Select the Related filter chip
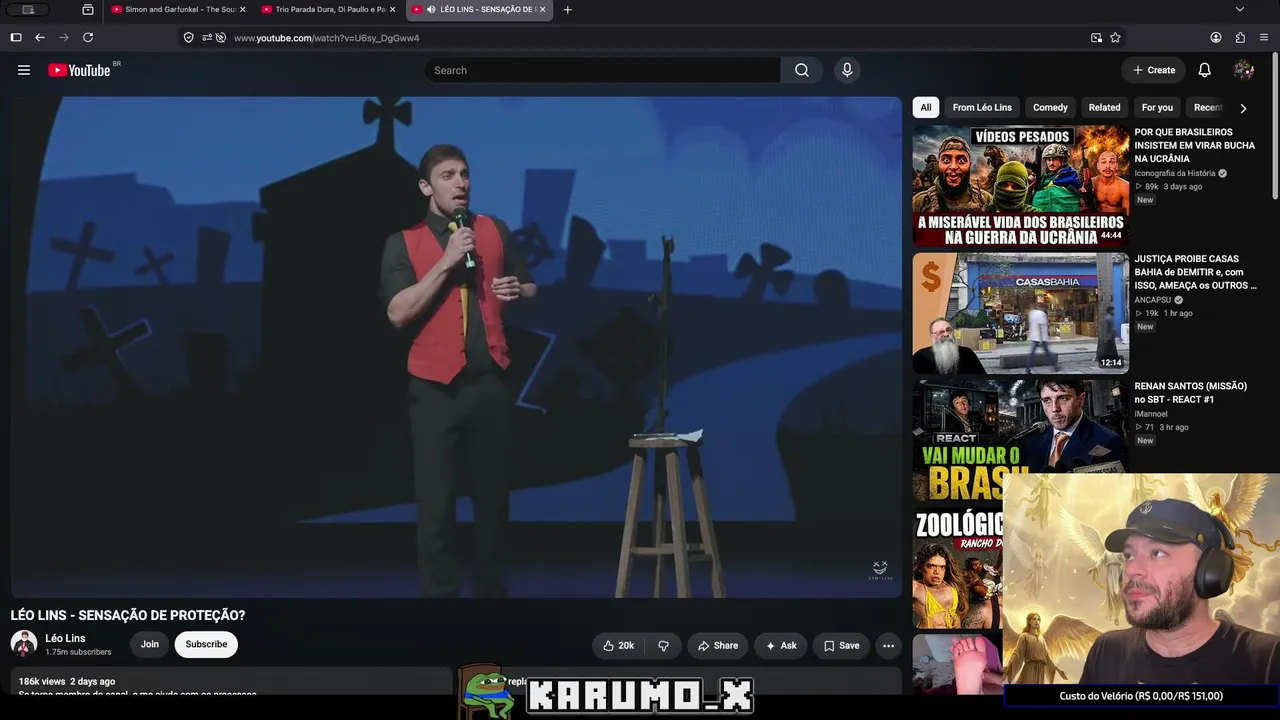 [1105, 107]
